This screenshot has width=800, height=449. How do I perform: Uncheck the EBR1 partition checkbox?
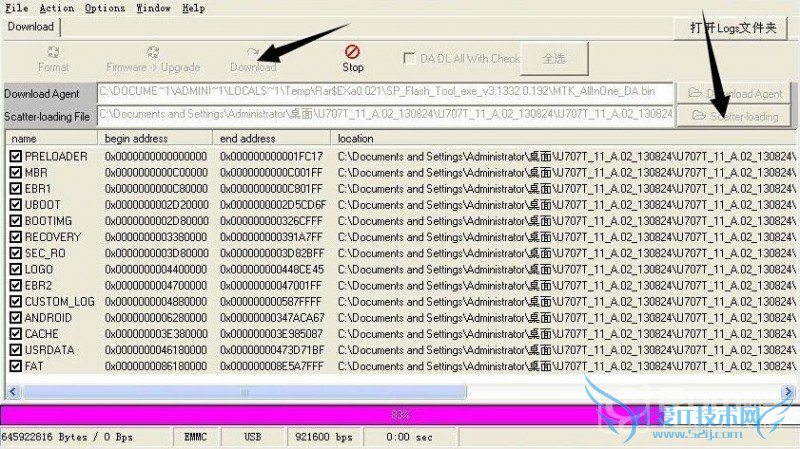coord(15,188)
